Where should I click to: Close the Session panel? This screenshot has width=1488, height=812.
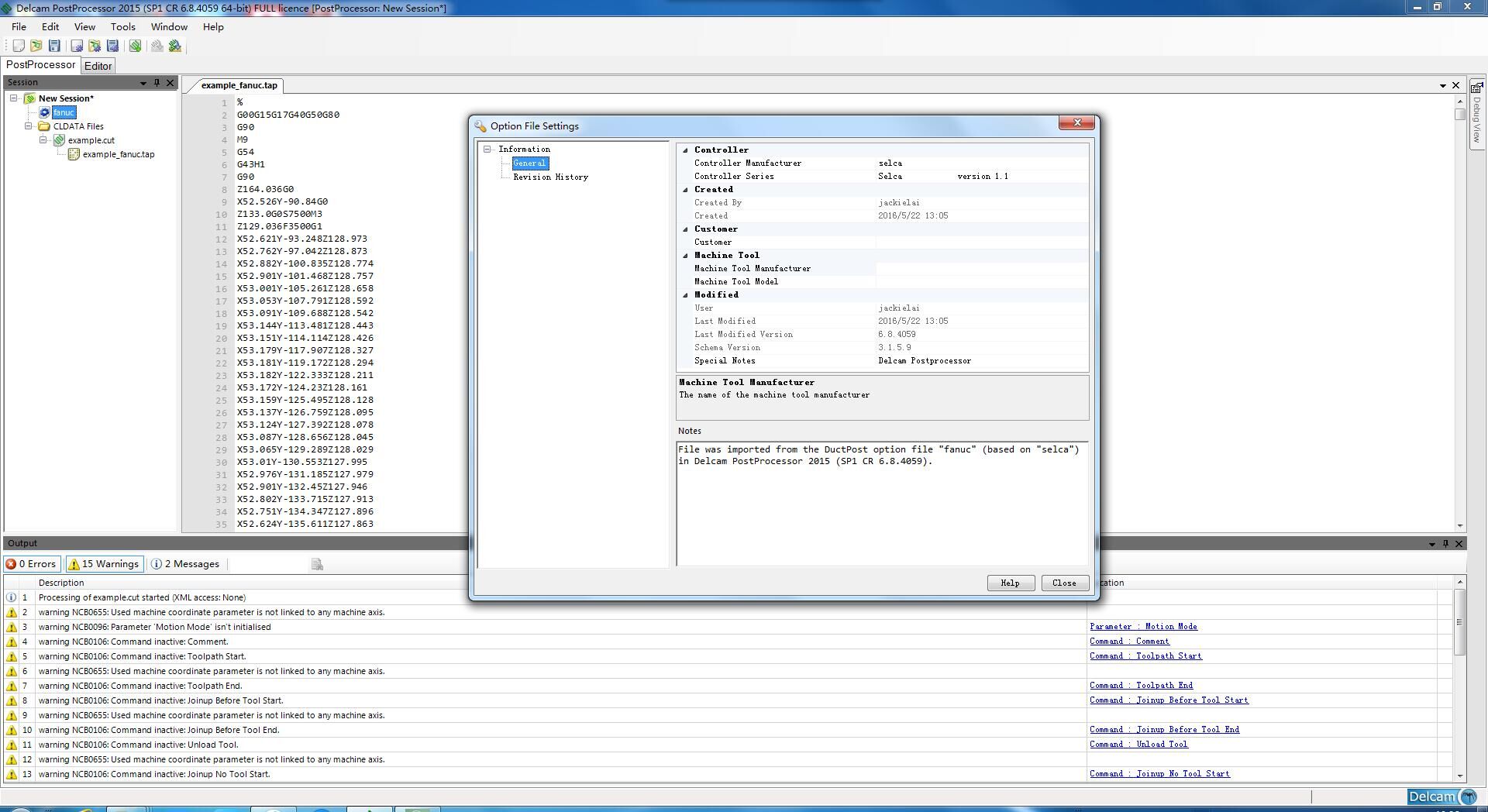(x=170, y=82)
